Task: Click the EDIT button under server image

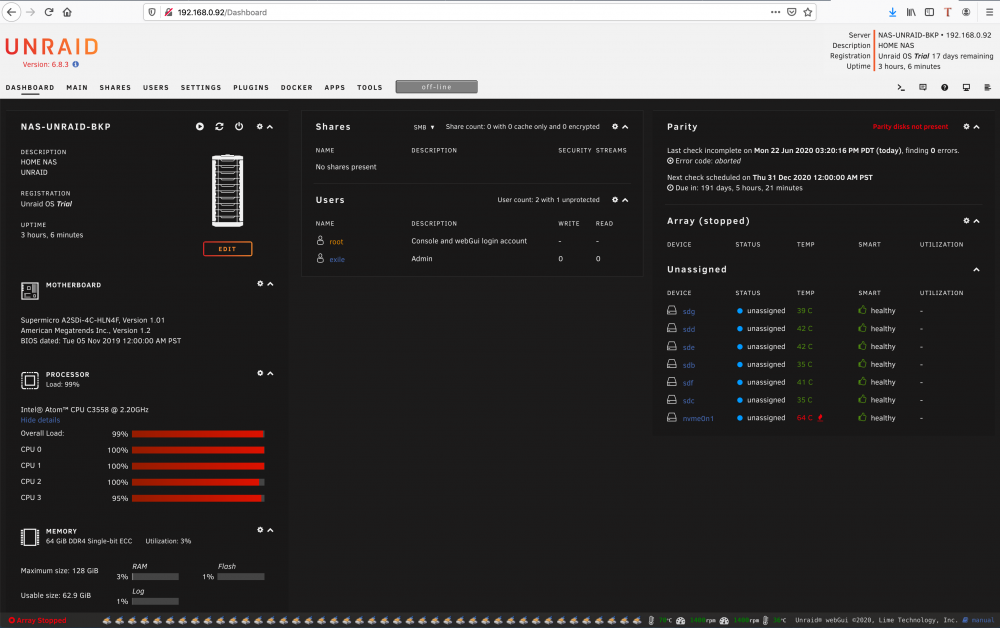Action: 228,249
